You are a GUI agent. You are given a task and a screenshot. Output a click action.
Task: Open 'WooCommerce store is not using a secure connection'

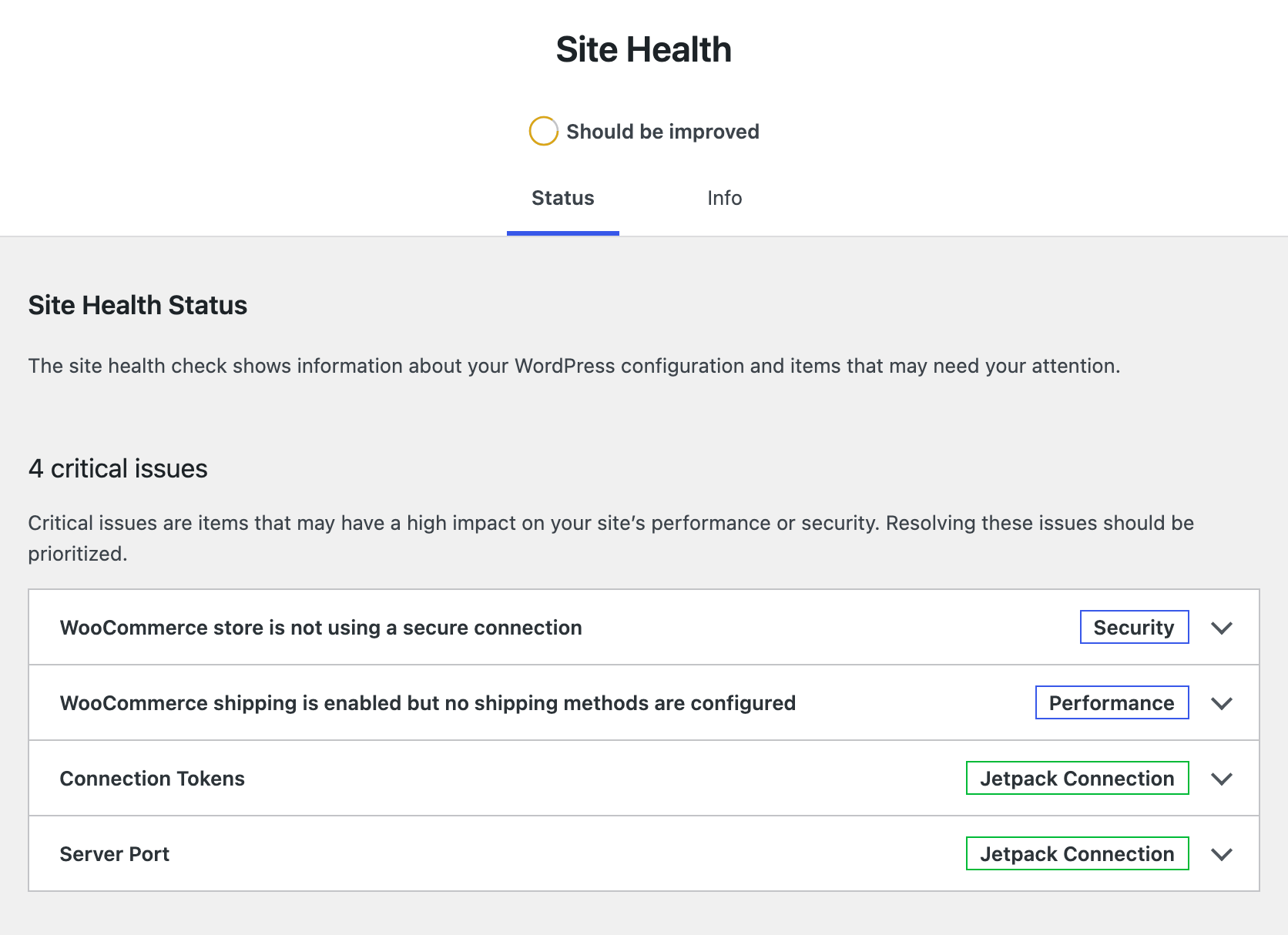click(320, 628)
